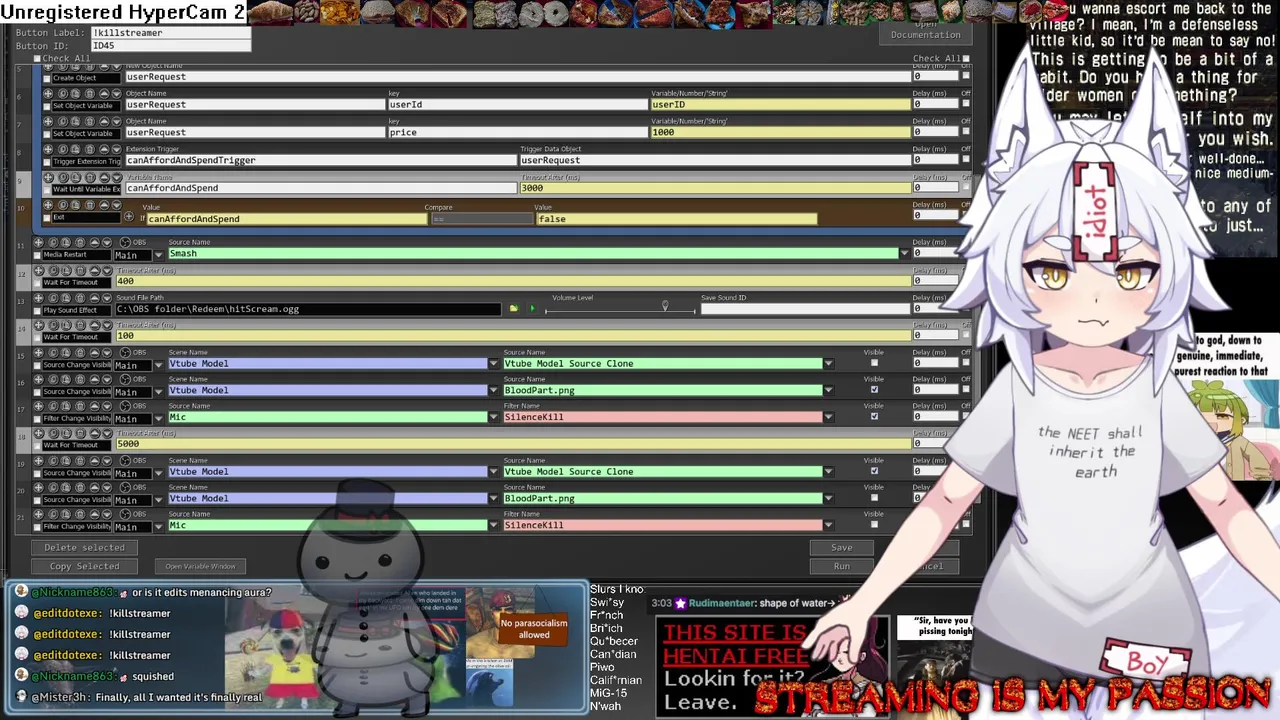This screenshot has height=720, width=1280.
Task: Move up arrow on row 12 Wait For Timeout
Action: [94, 270]
